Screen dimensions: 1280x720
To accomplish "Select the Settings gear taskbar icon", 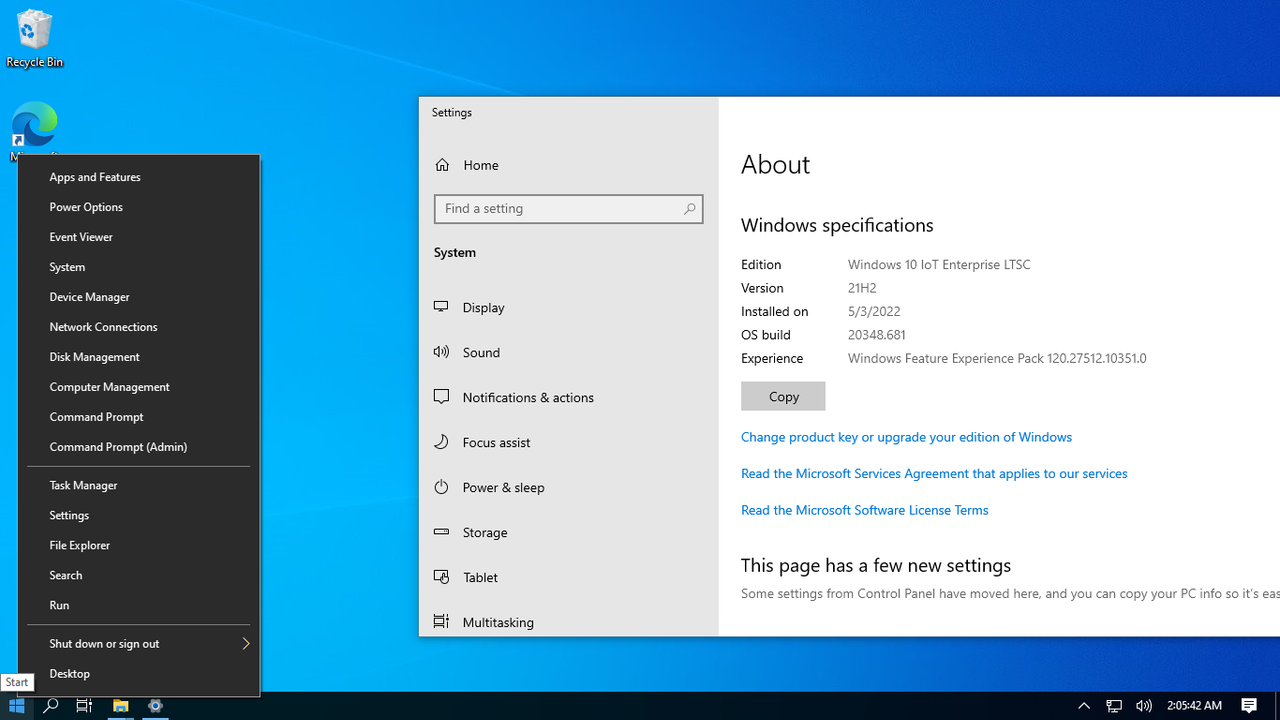I will [155, 705].
